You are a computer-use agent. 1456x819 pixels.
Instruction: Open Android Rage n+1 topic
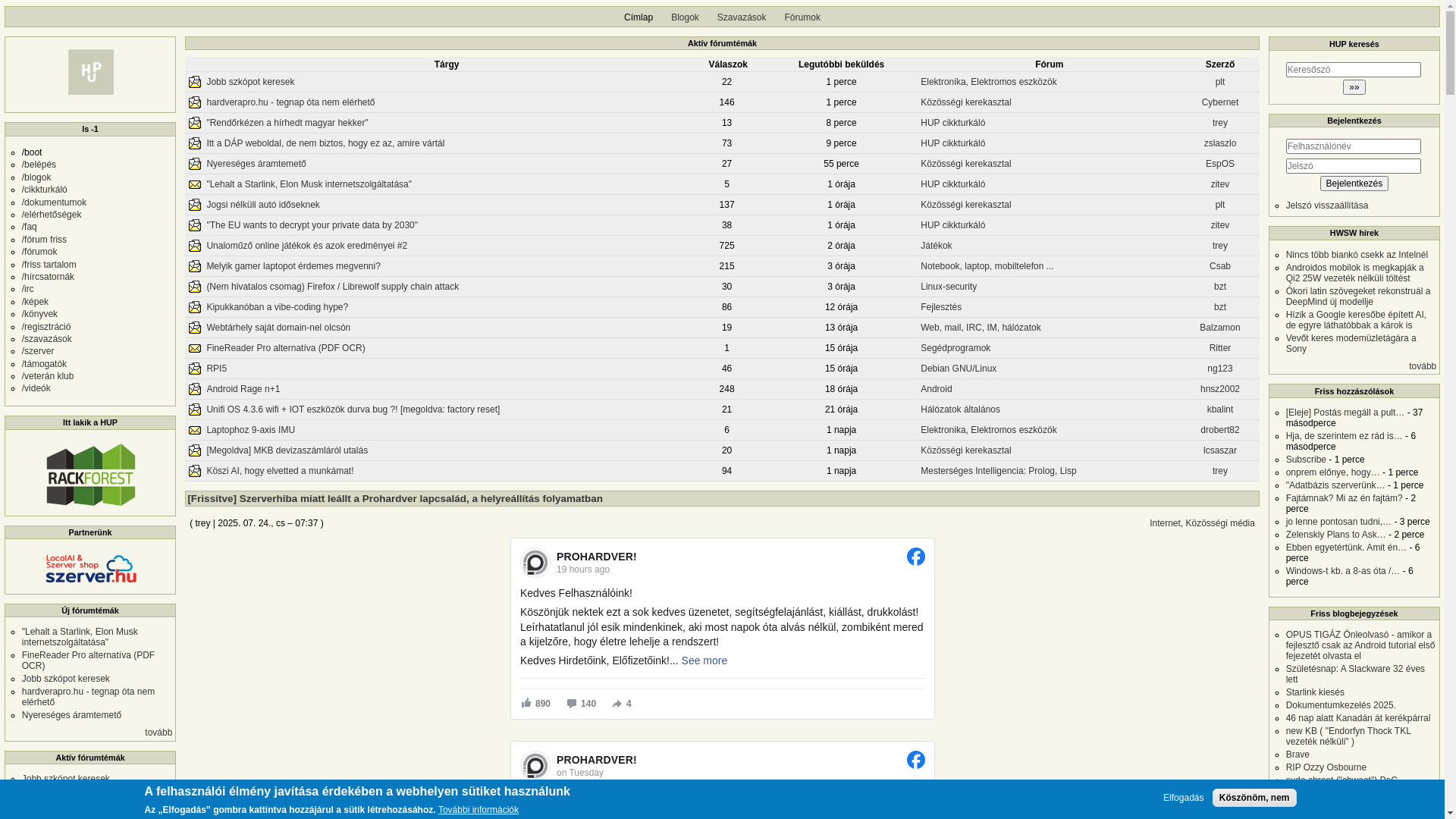pos(243,389)
